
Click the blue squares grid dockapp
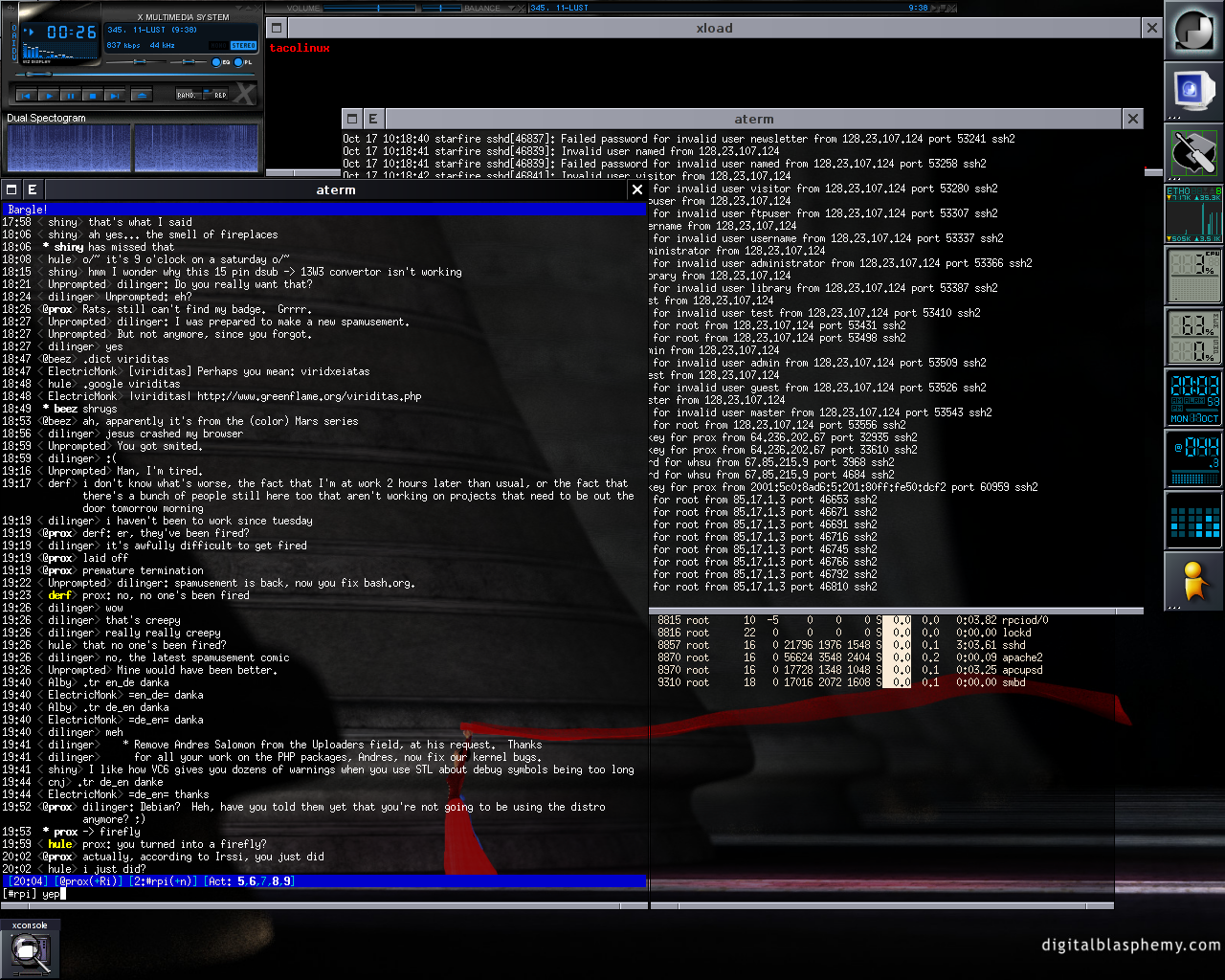coord(1194,521)
